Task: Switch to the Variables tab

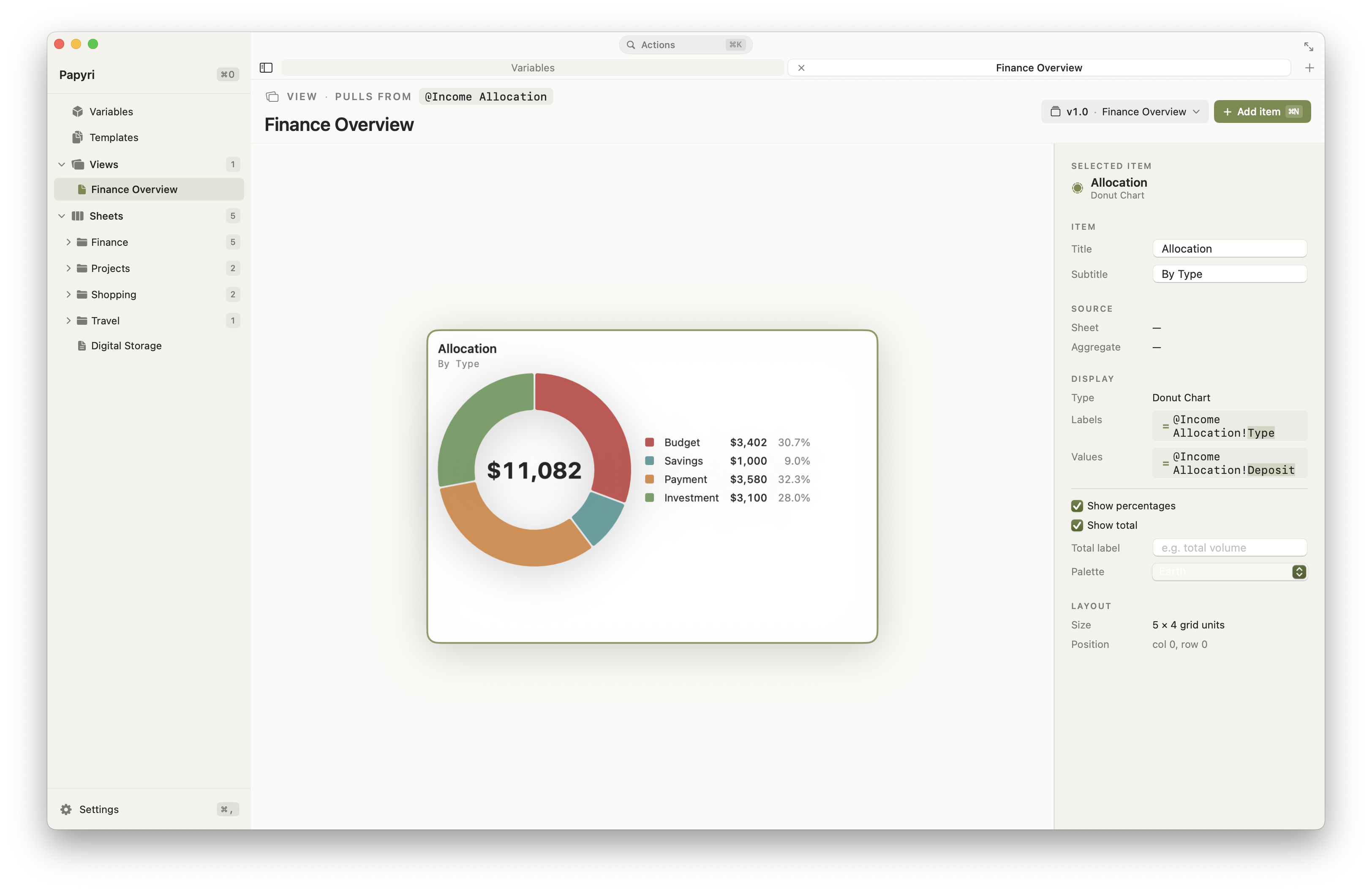Action: tap(533, 68)
